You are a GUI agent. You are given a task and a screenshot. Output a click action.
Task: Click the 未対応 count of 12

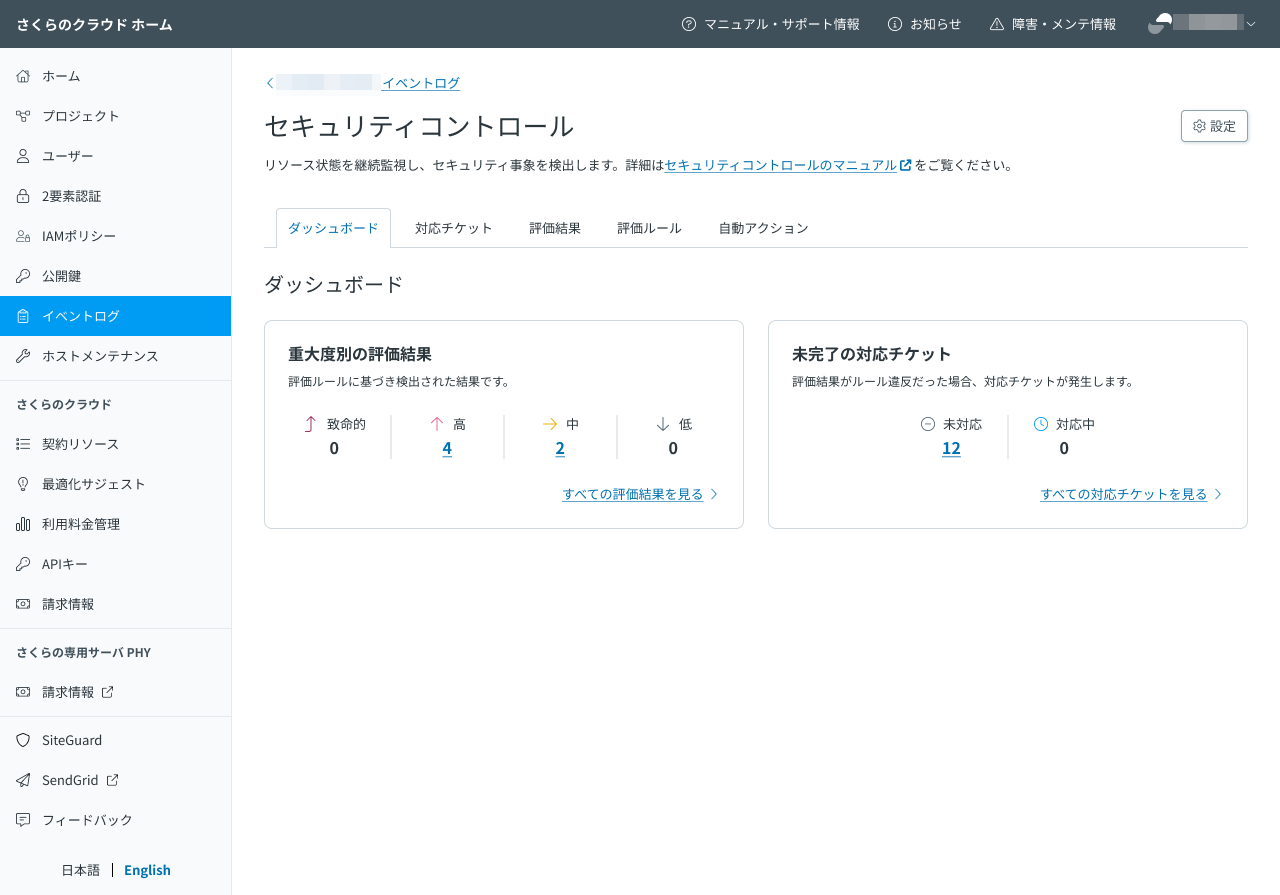pyautogui.click(x=951, y=448)
